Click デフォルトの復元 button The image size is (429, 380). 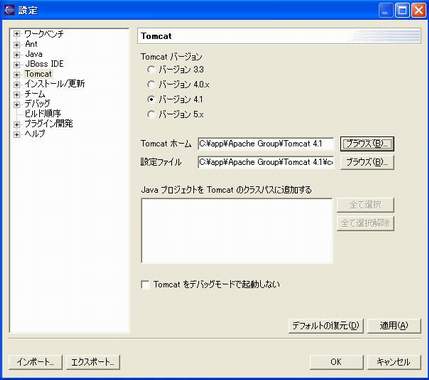[x=326, y=325]
